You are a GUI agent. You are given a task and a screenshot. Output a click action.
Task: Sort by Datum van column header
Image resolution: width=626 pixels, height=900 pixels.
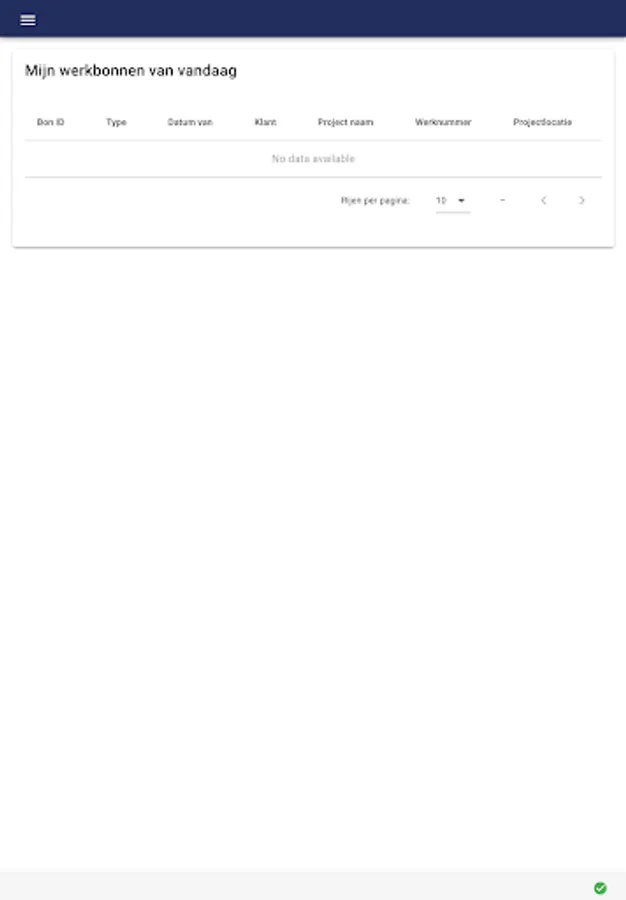pyautogui.click(x=190, y=122)
